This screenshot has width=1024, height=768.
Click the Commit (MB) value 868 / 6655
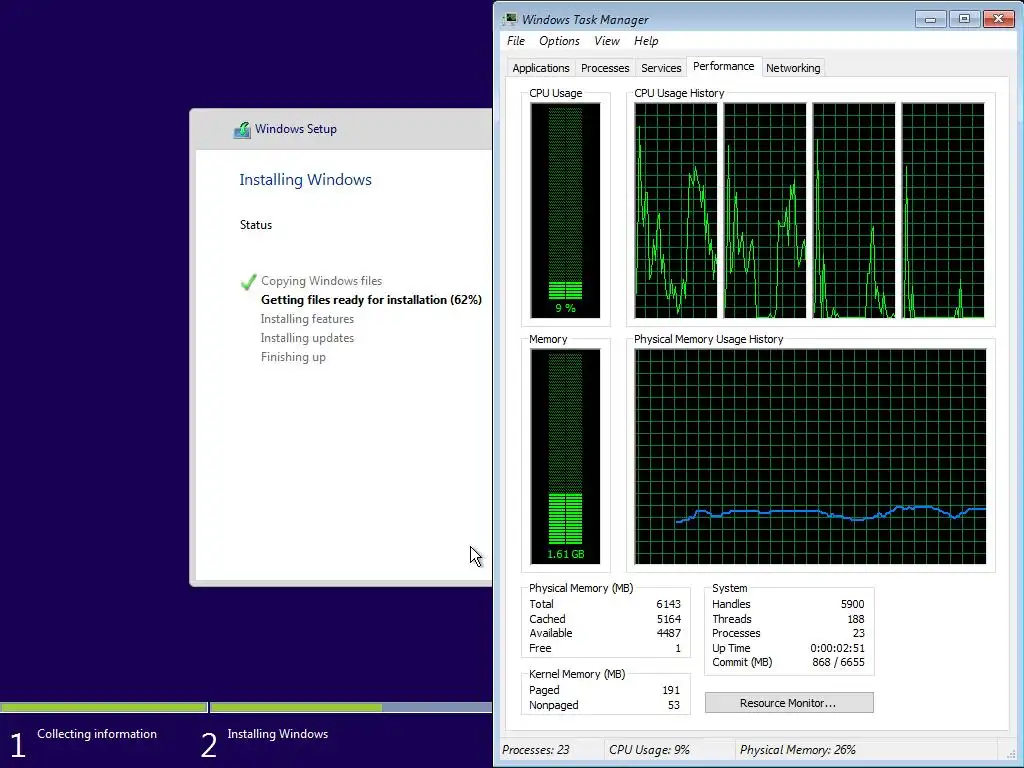pos(838,662)
